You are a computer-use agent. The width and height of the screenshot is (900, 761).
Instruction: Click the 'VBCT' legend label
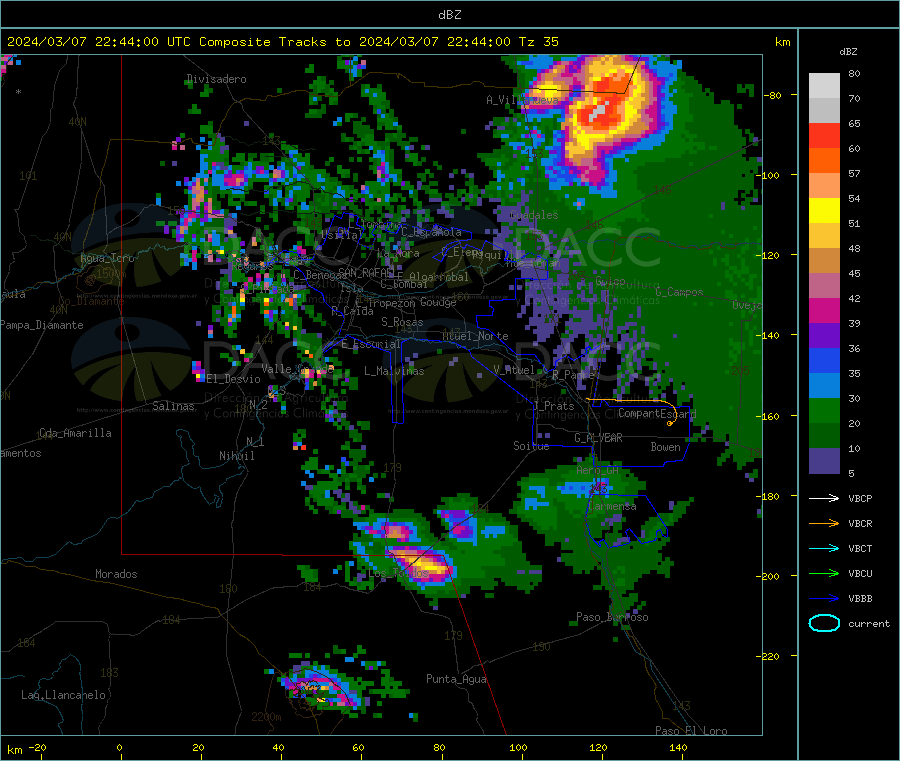860,549
